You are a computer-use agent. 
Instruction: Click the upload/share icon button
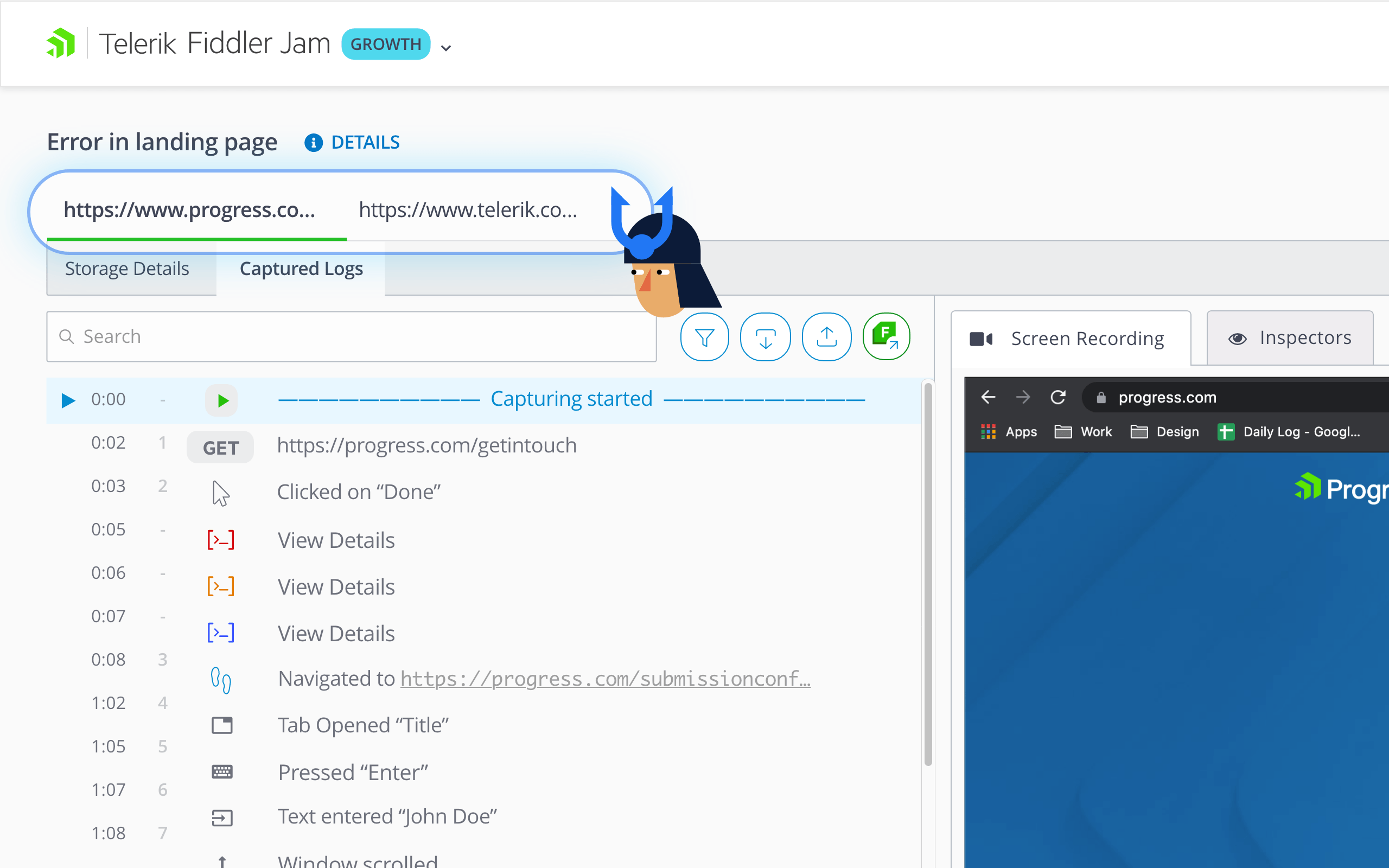click(826, 337)
